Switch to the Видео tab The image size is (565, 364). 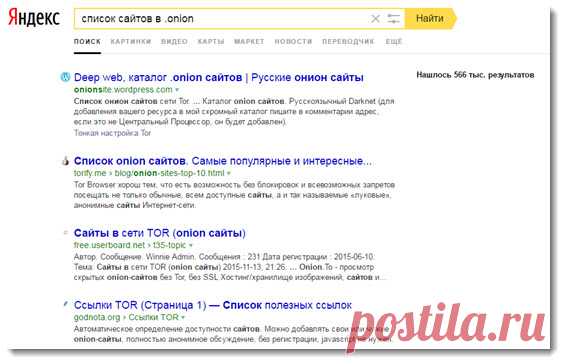(174, 42)
